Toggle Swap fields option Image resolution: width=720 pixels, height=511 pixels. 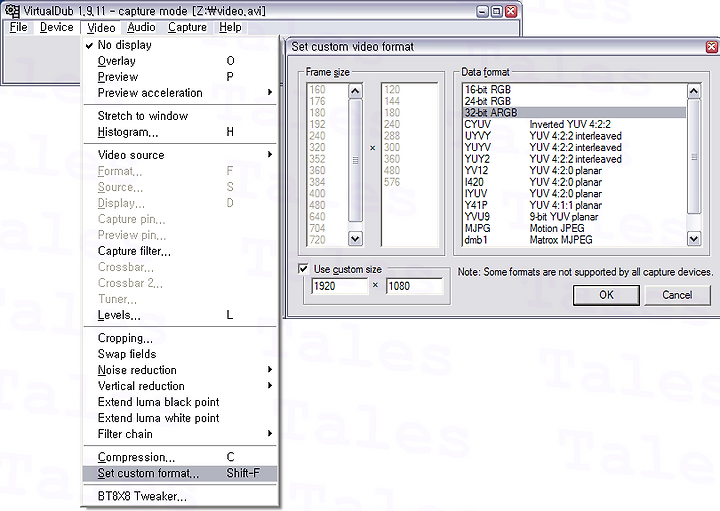click(x=180, y=354)
